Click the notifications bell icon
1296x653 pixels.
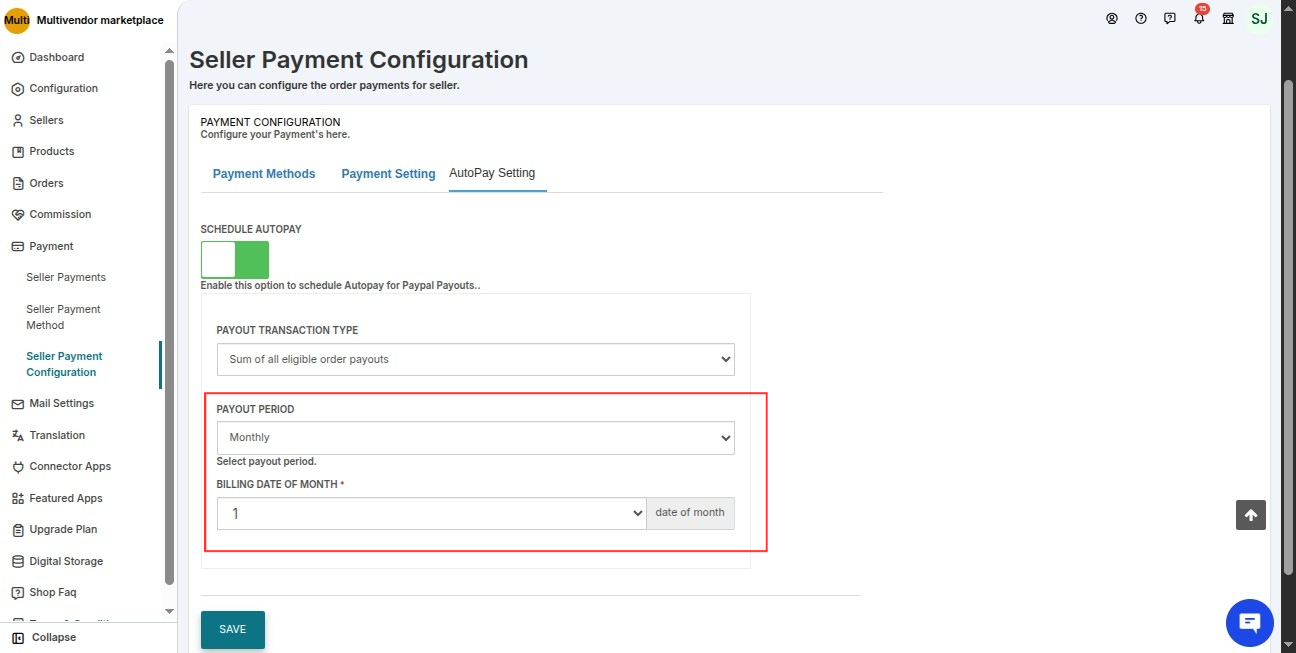coord(1199,19)
